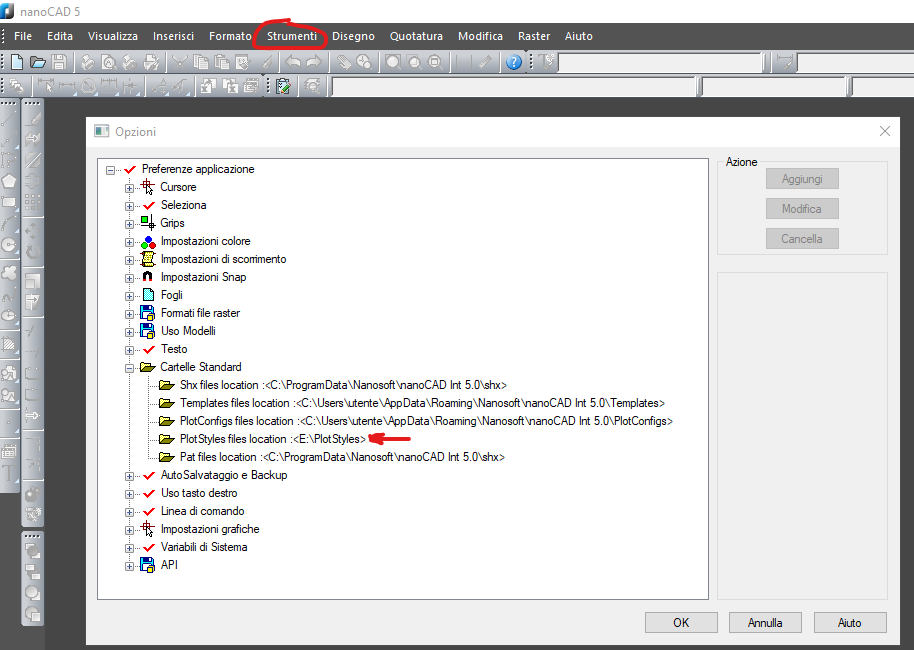This screenshot has height=650, width=914.
Task: Click the New document icon in the toolbar
Action: click(x=17, y=62)
